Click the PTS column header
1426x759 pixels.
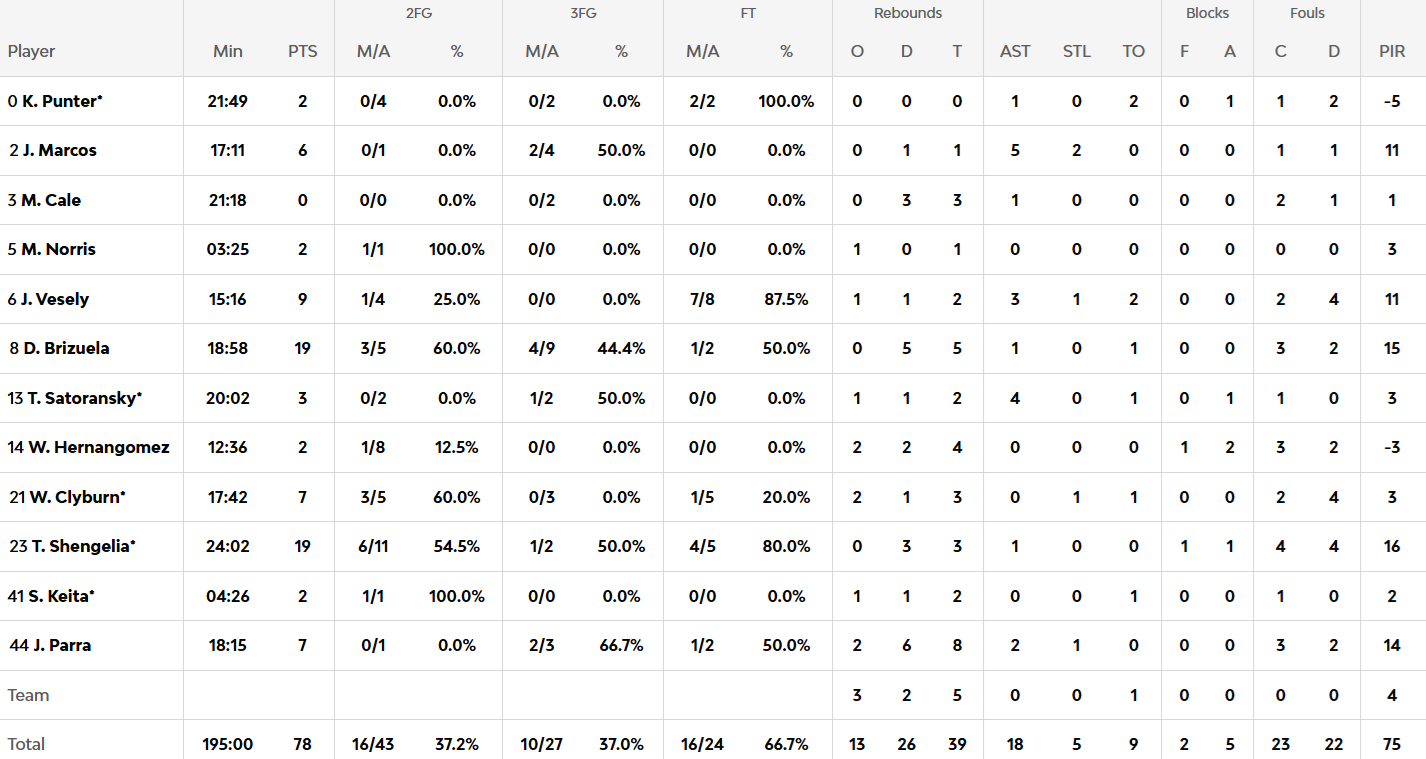coord(302,51)
